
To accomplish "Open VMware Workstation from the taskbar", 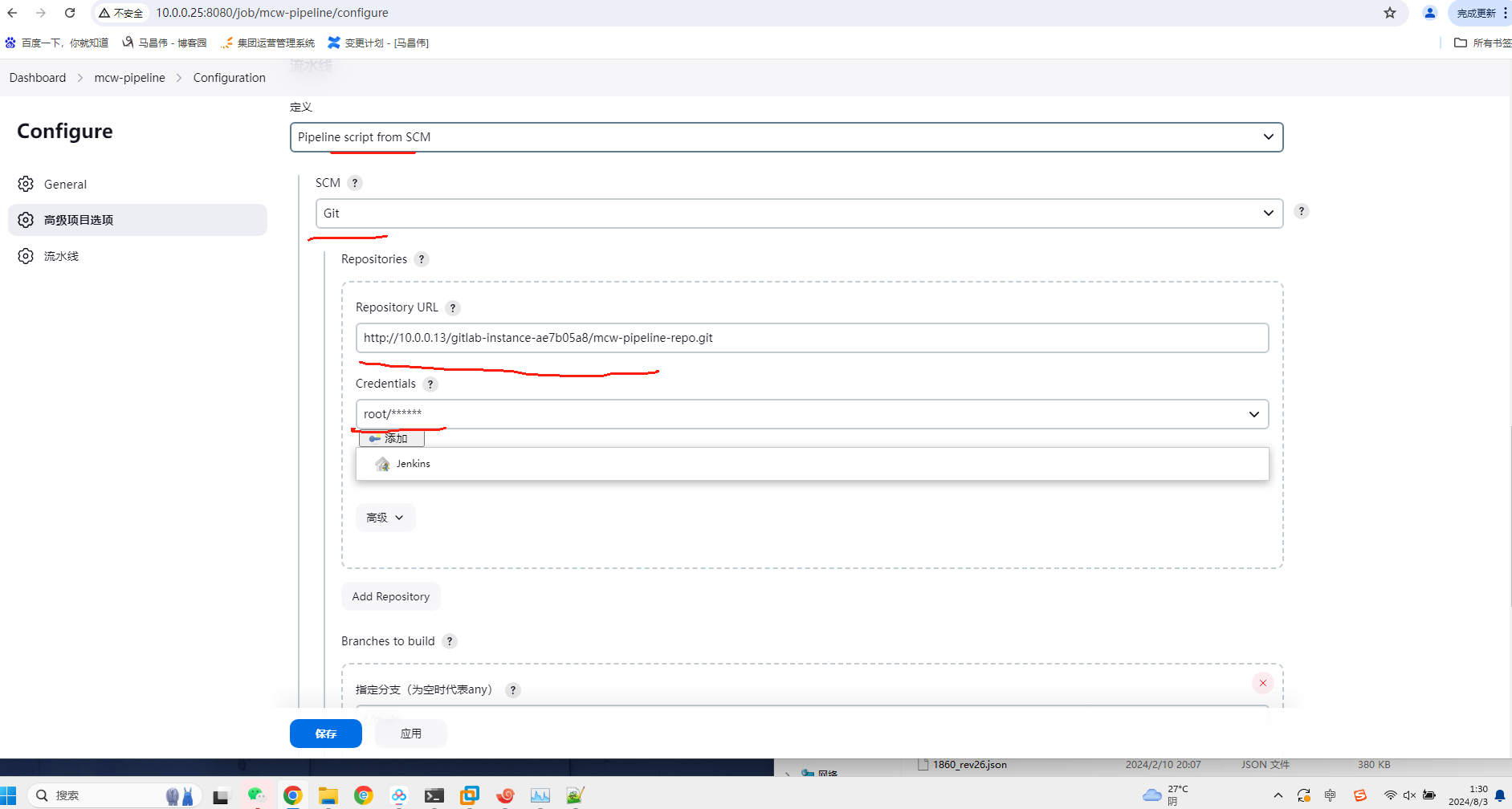I will pos(470,795).
